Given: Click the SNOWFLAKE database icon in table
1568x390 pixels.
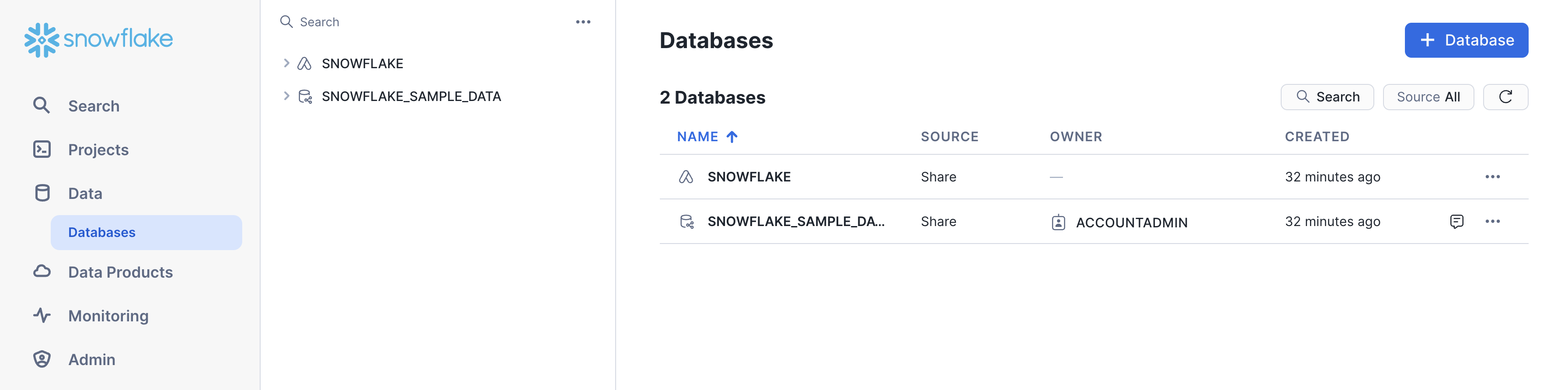Looking at the screenshot, I should [686, 177].
